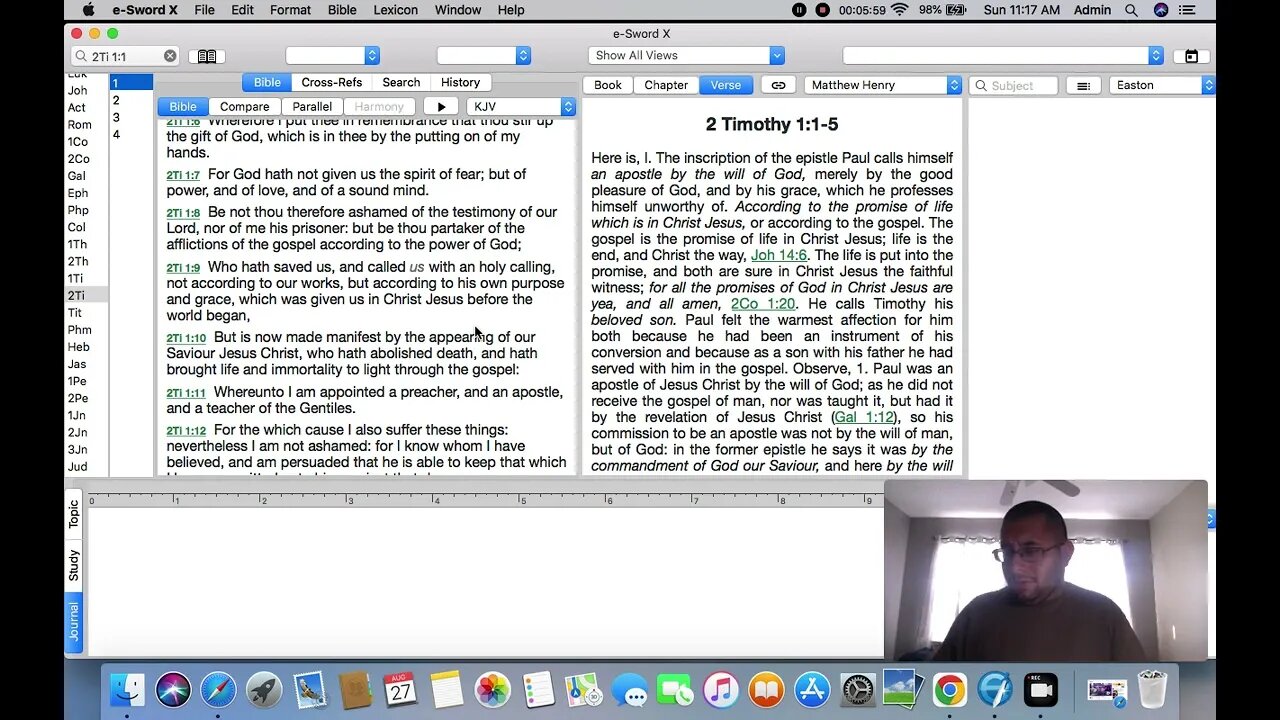Select Chapter commentary scope

[666, 85]
